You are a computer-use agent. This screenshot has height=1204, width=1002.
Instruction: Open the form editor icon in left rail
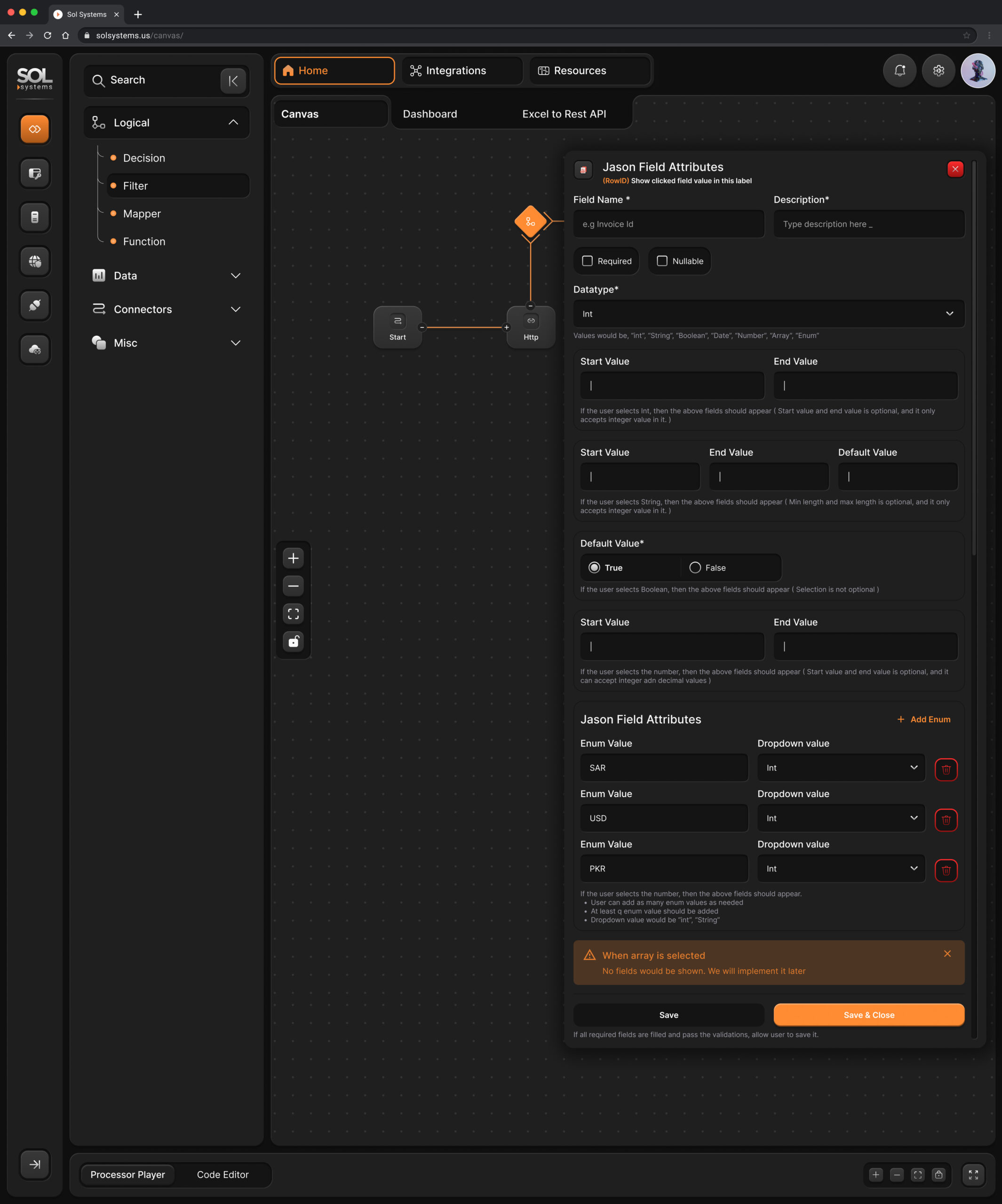point(35,173)
